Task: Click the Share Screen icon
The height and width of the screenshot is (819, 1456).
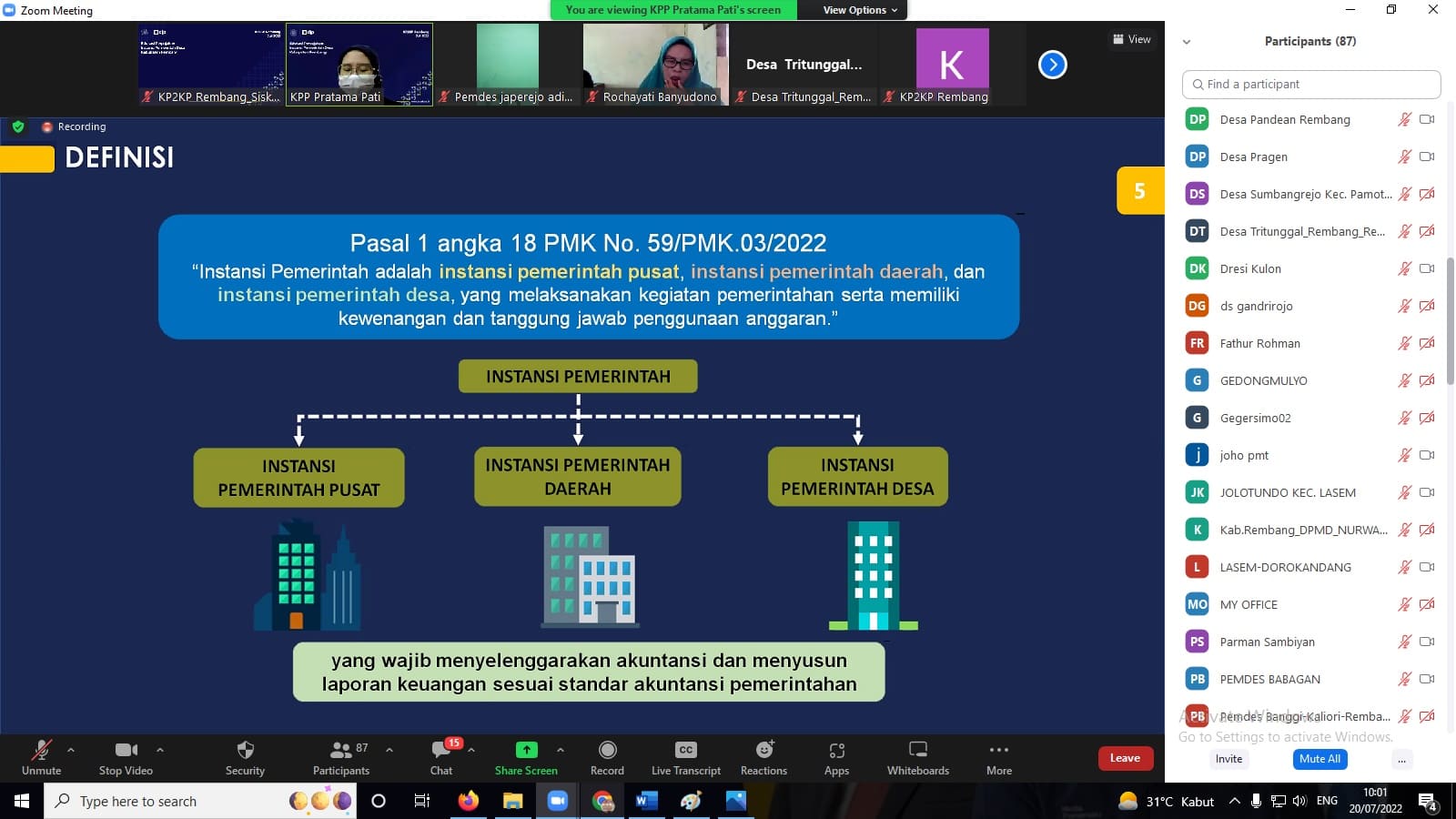Action: (526, 751)
